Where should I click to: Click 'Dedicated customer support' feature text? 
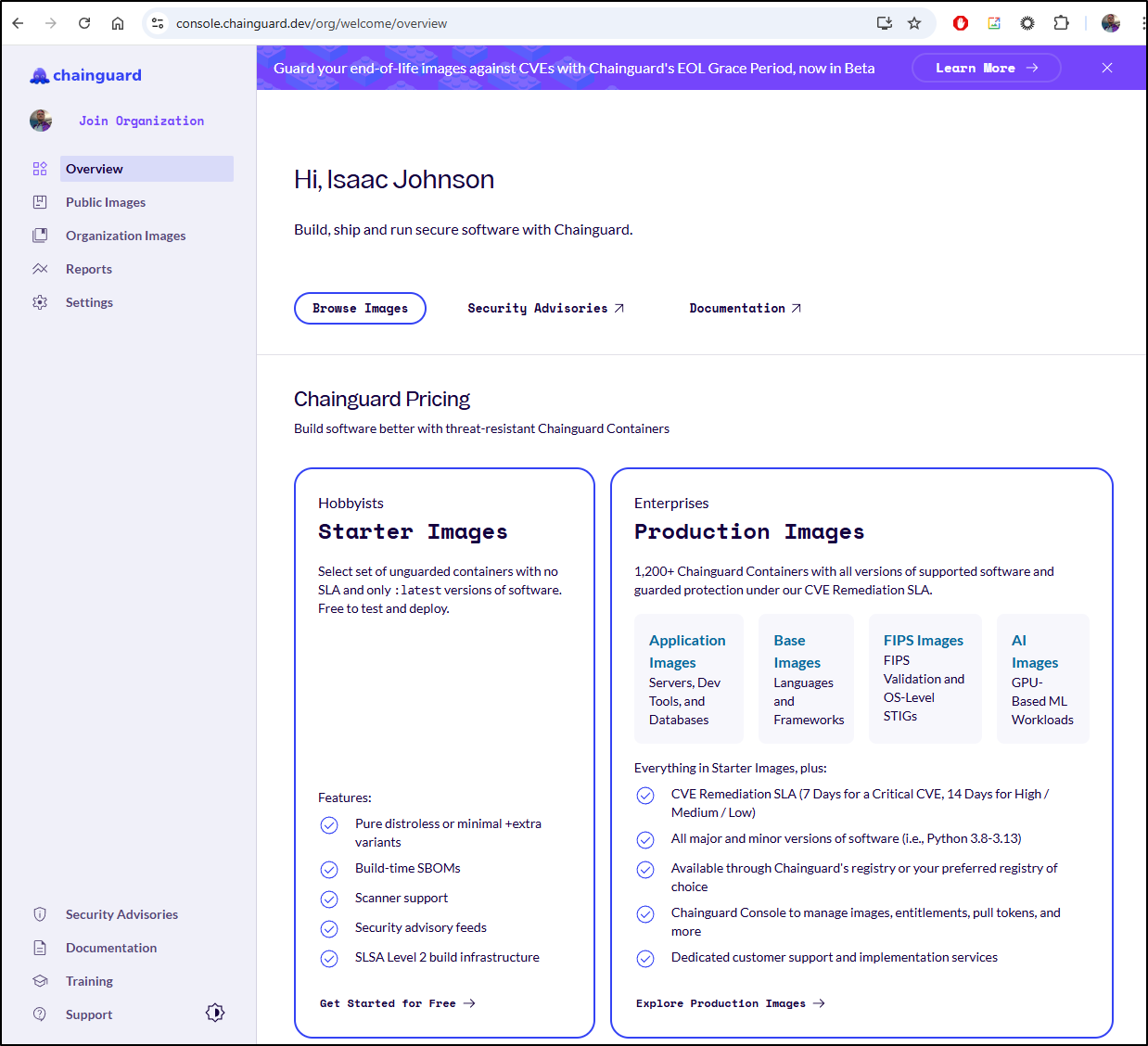[835, 957]
